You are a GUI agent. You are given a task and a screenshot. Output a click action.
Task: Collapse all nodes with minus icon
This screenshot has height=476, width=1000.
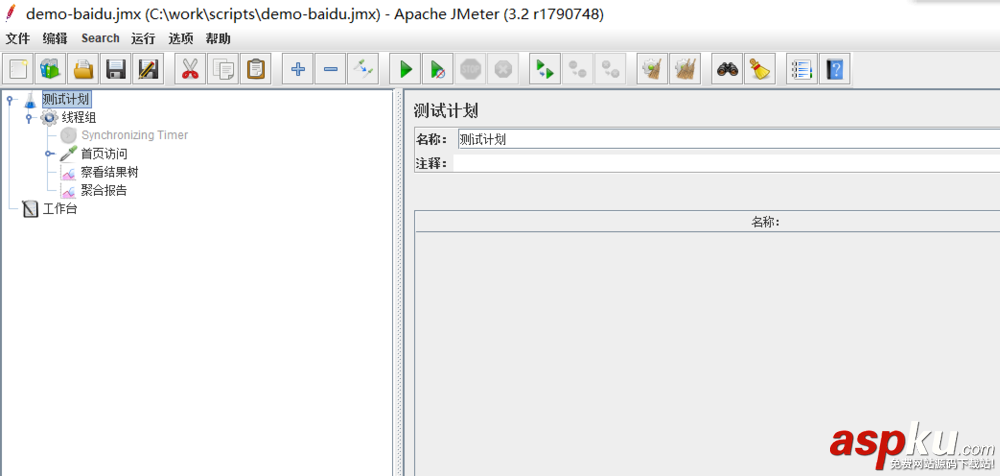(x=330, y=68)
